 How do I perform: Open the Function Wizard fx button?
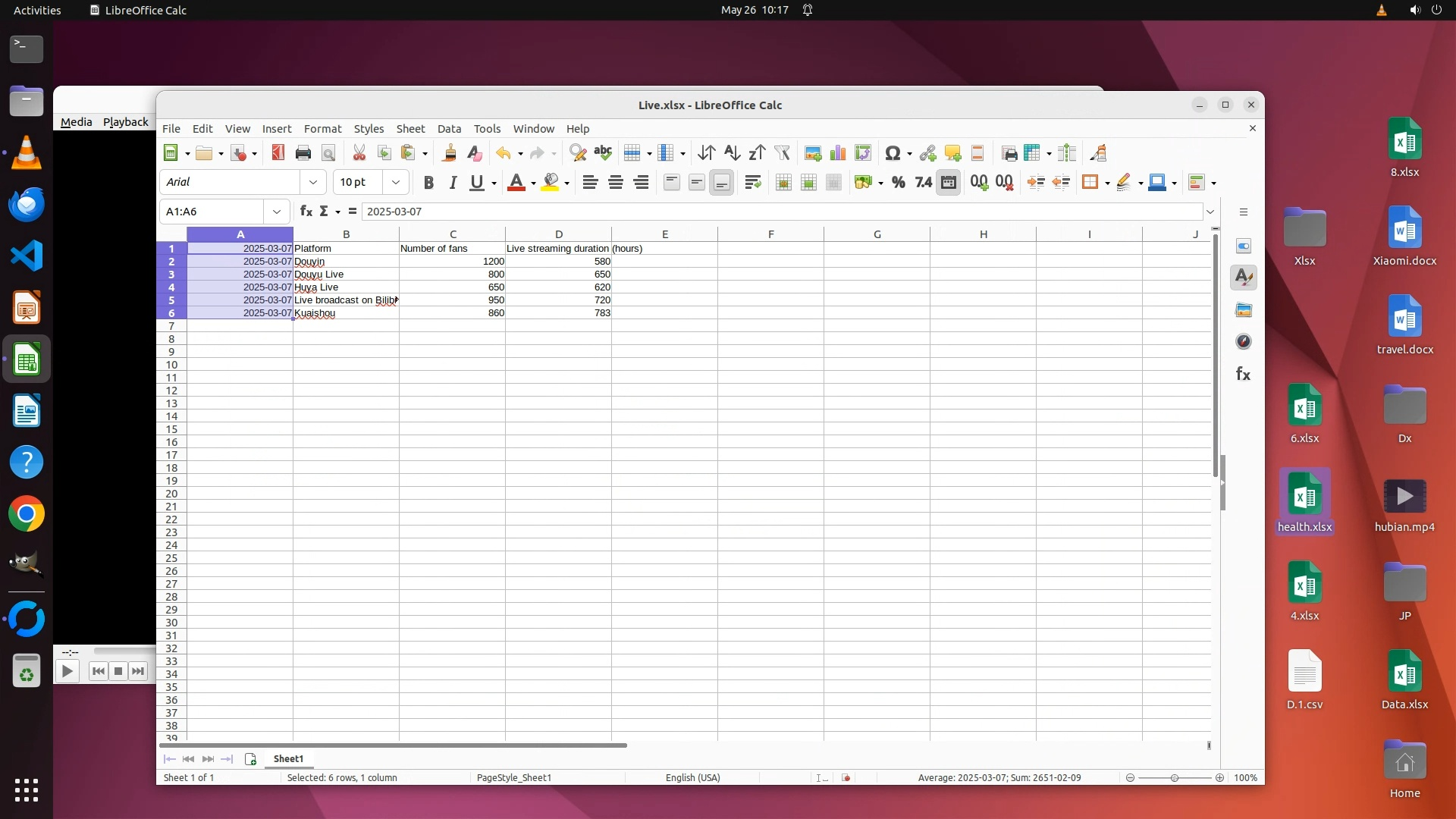point(306,212)
